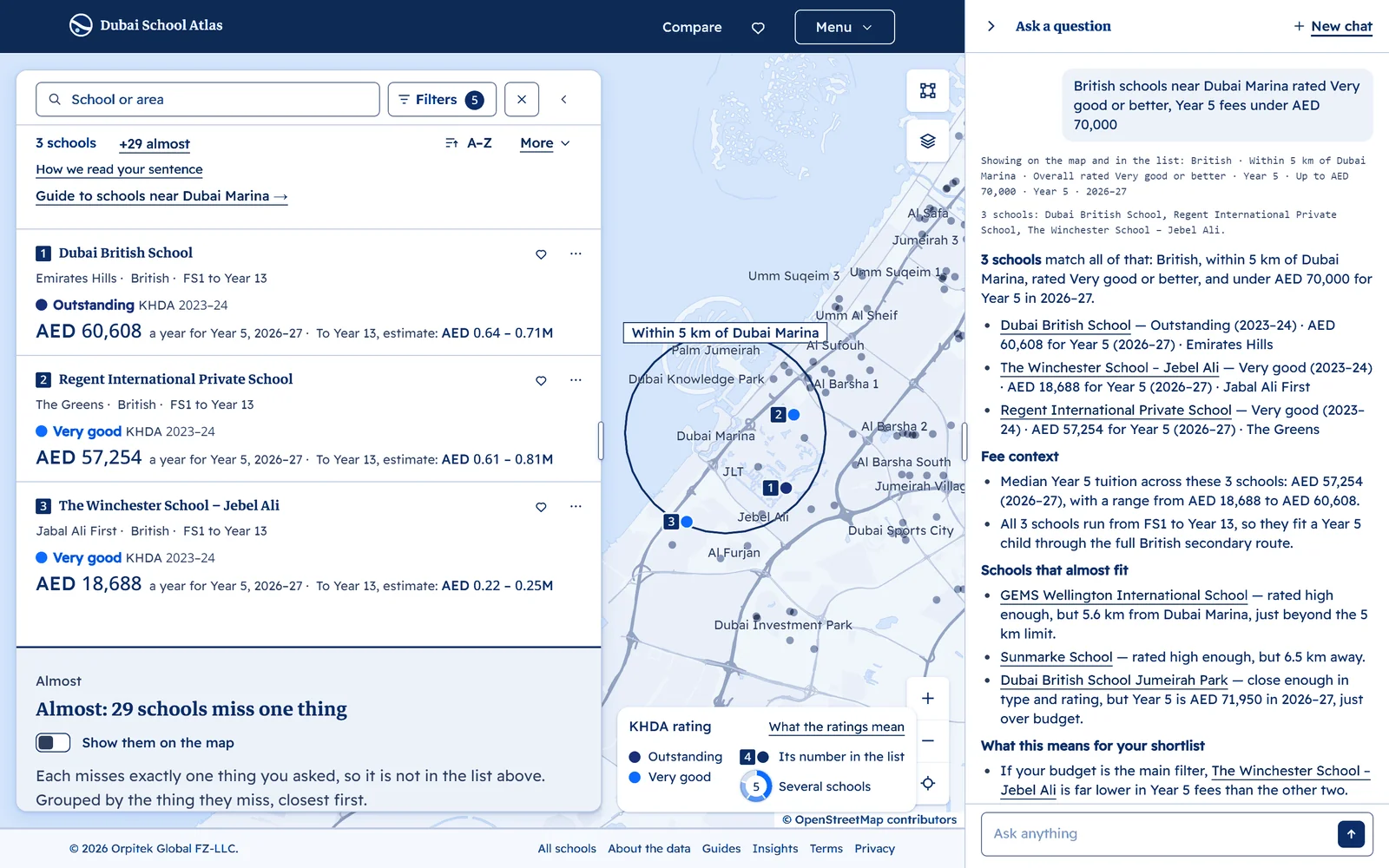Zoom out on the map
The width and height of the screenshot is (1389, 868).
pos(928,740)
